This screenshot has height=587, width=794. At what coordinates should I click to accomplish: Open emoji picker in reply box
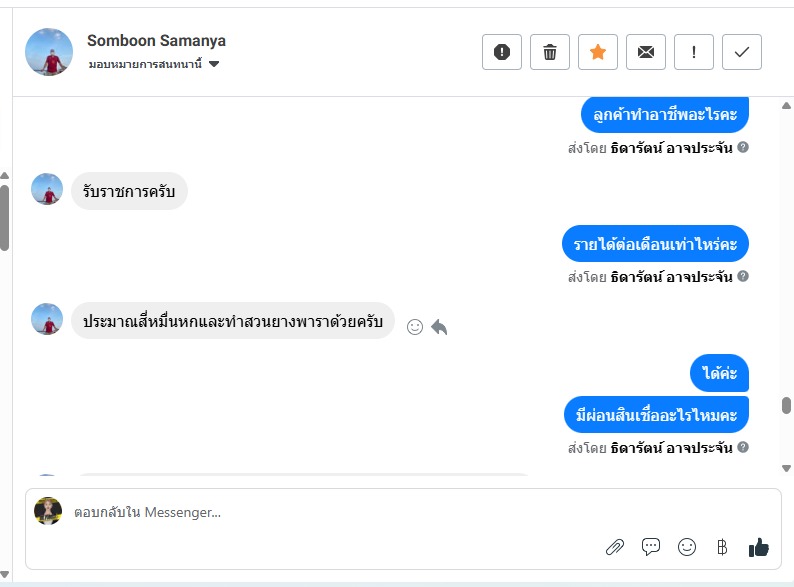(687, 547)
